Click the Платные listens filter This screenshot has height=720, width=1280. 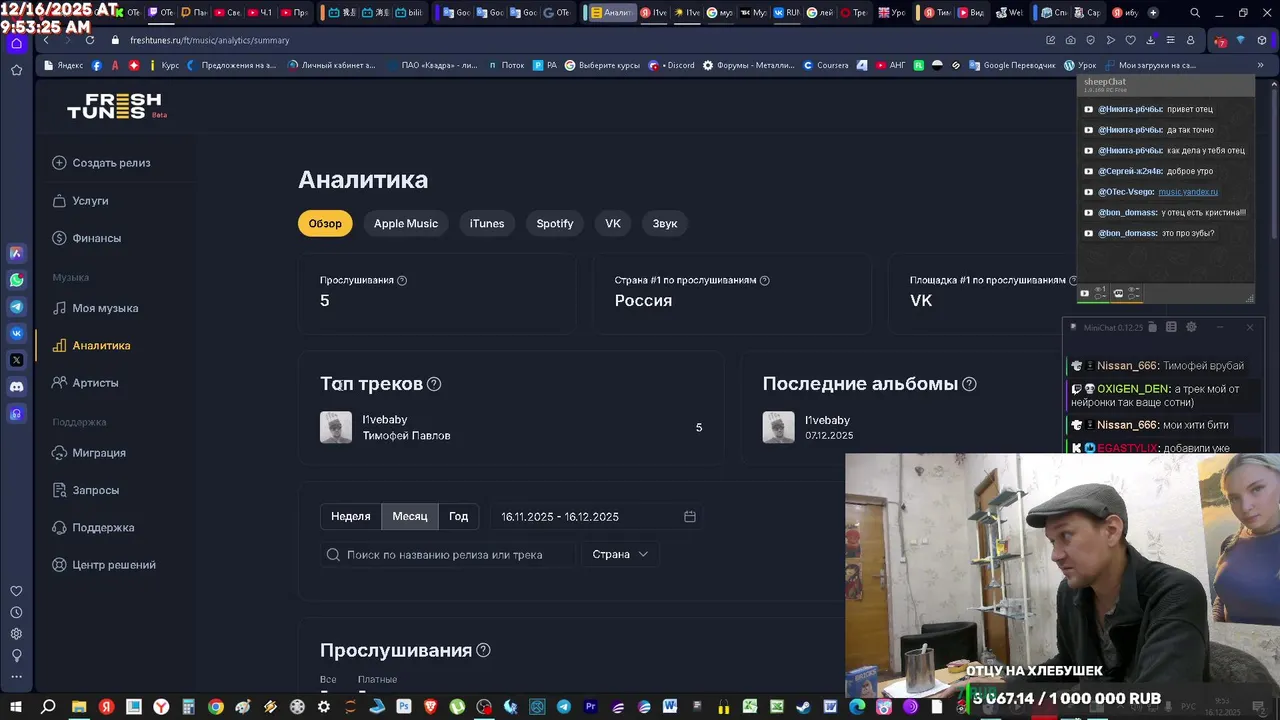pyautogui.click(x=378, y=680)
